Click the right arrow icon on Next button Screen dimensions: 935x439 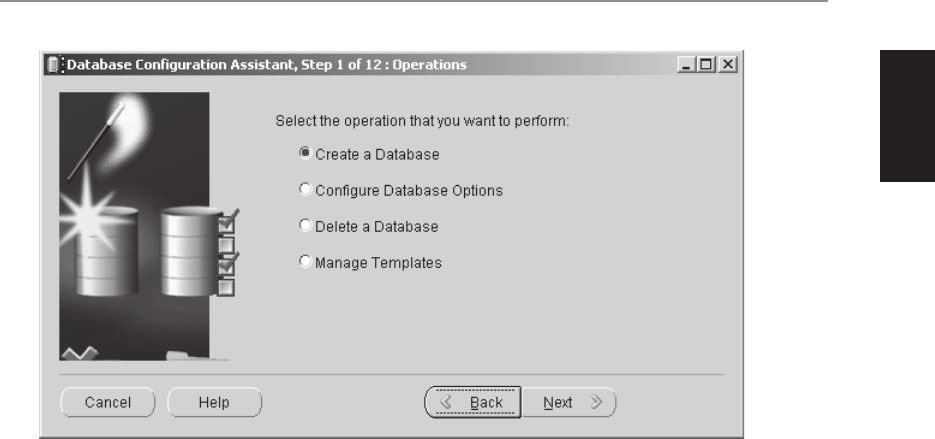(596, 403)
